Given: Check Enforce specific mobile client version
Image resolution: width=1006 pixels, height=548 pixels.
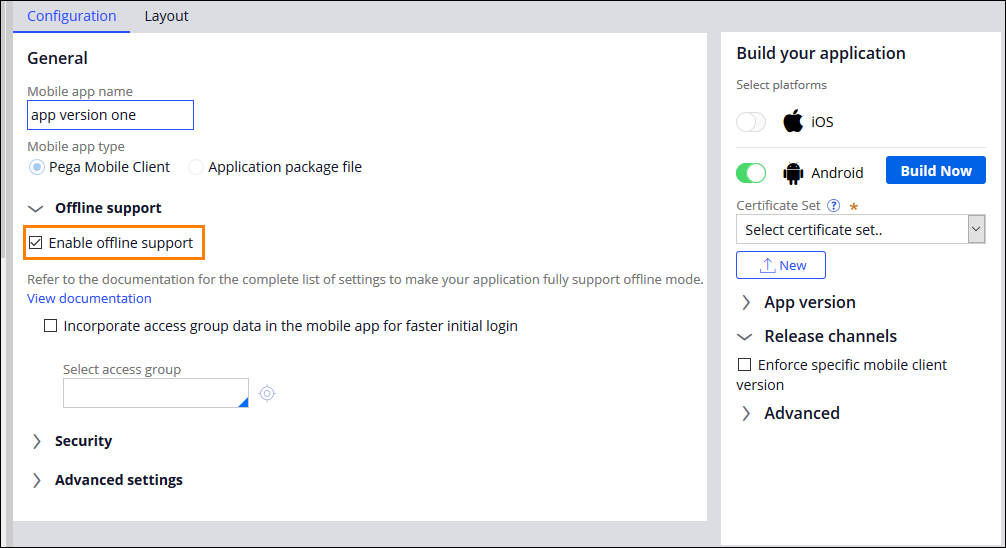Looking at the screenshot, I should 744,365.
